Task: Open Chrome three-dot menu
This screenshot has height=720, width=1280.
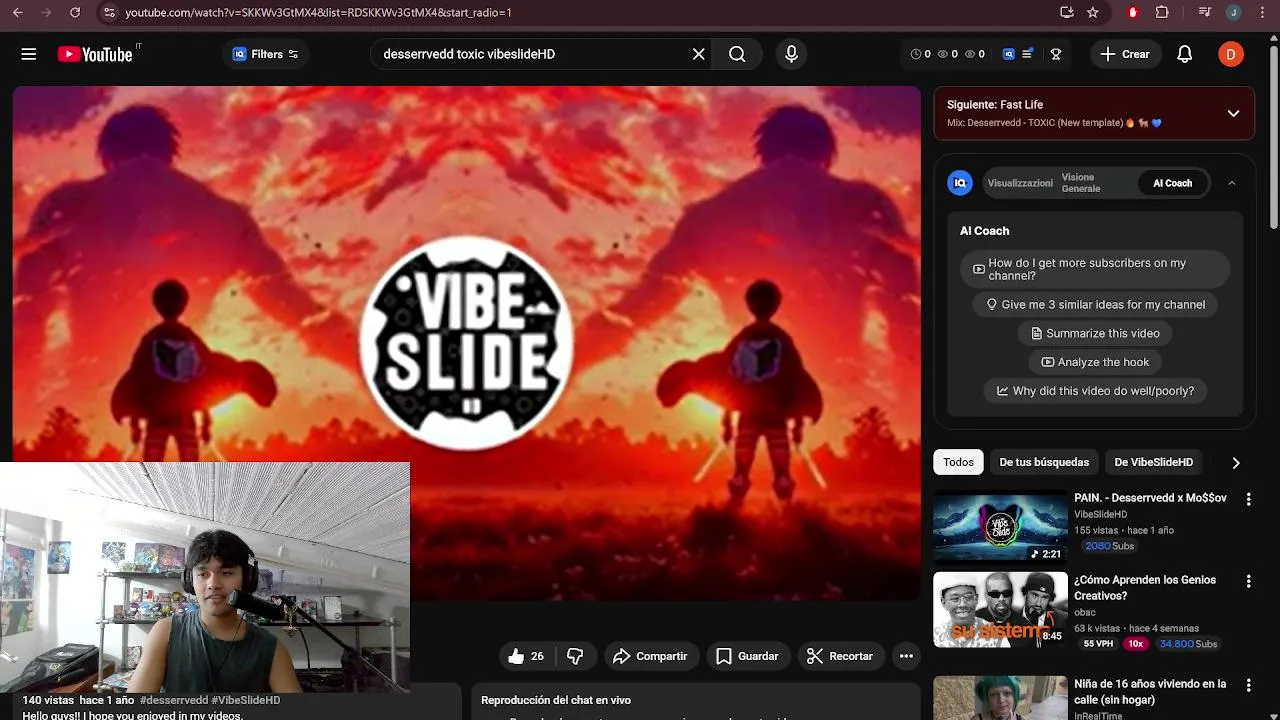Action: tap(1262, 12)
